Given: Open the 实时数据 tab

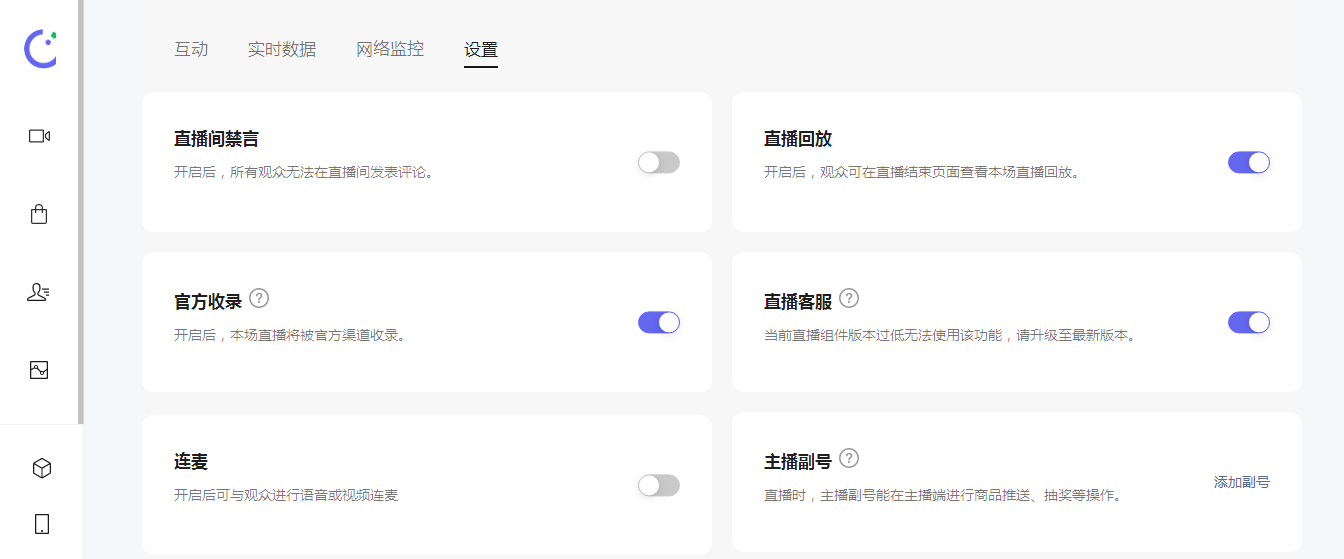Looking at the screenshot, I should [282, 49].
